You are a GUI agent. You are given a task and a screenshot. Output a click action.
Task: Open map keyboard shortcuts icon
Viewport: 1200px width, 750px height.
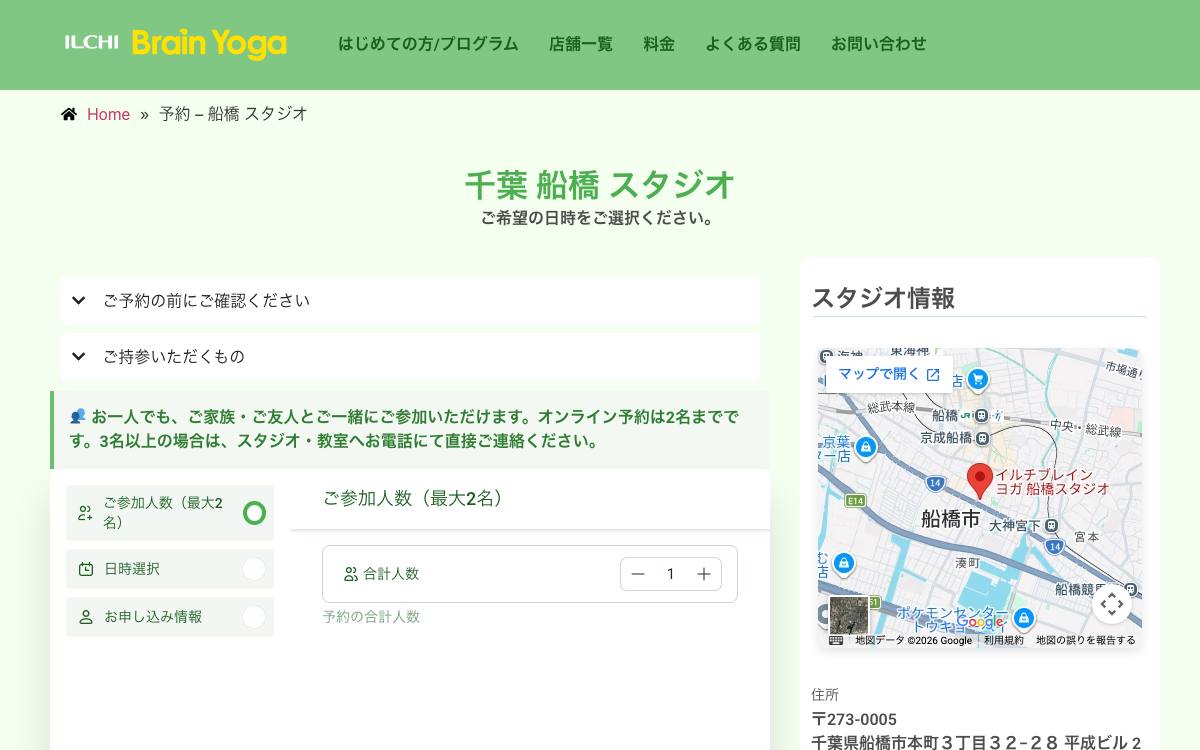(836, 640)
